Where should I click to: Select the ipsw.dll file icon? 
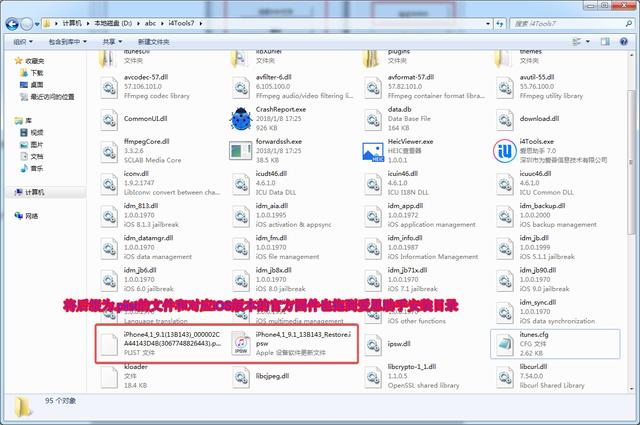click(373, 344)
